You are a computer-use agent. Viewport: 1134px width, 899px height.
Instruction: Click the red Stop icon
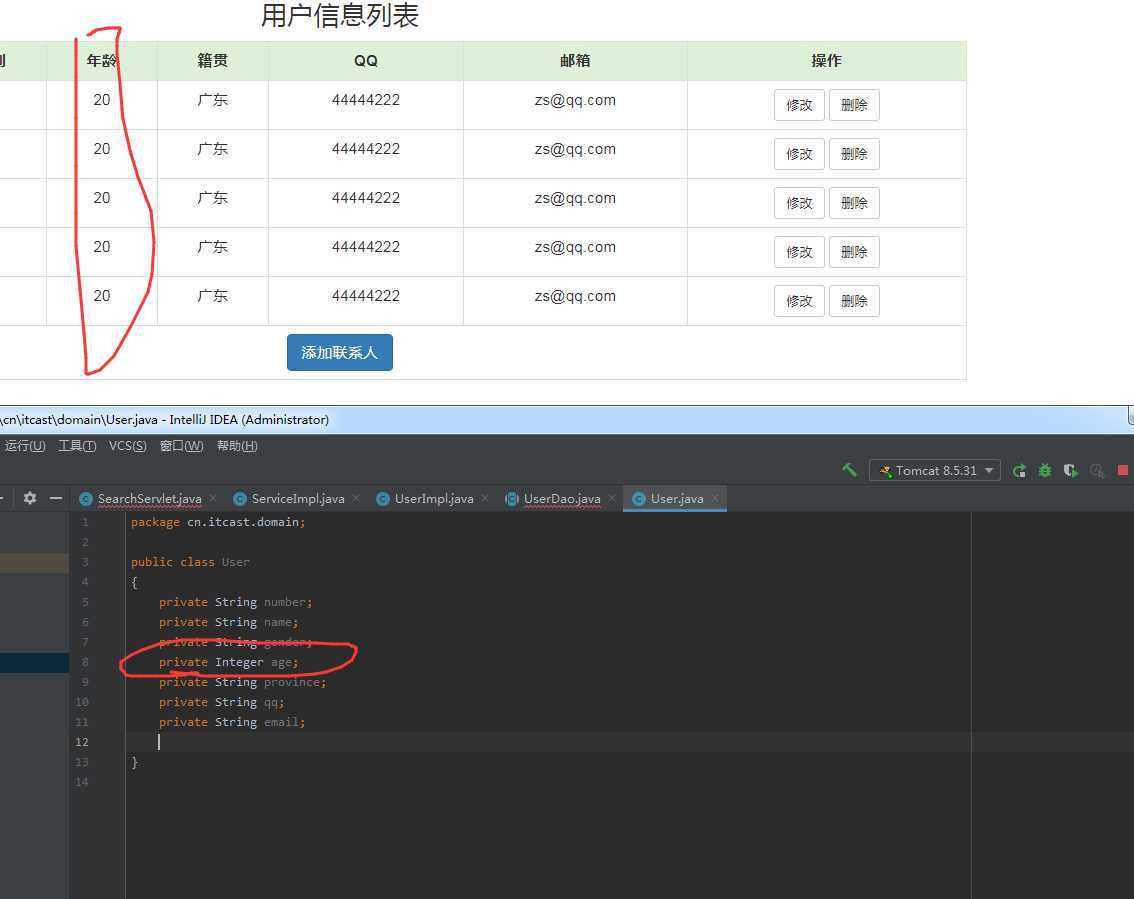click(1122, 470)
